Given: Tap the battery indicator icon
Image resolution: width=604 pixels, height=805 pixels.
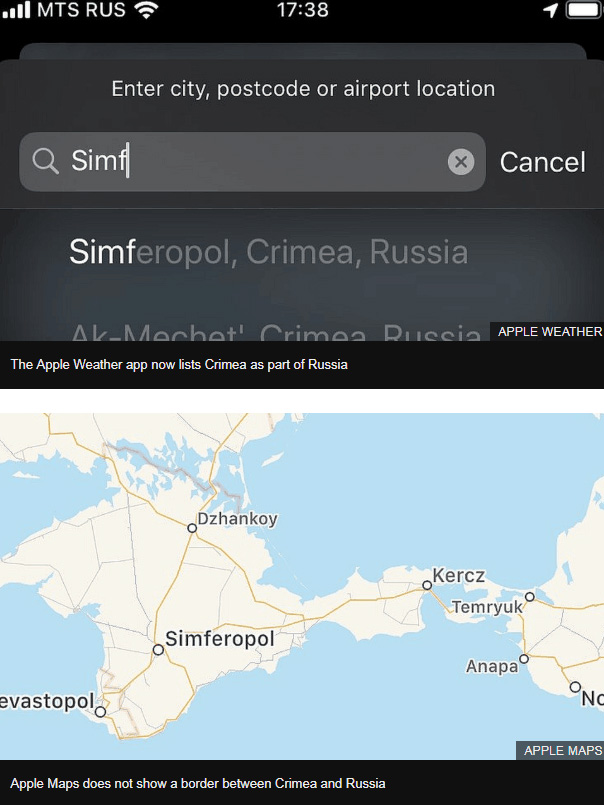Looking at the screenshot, I should tap(584, 10).
